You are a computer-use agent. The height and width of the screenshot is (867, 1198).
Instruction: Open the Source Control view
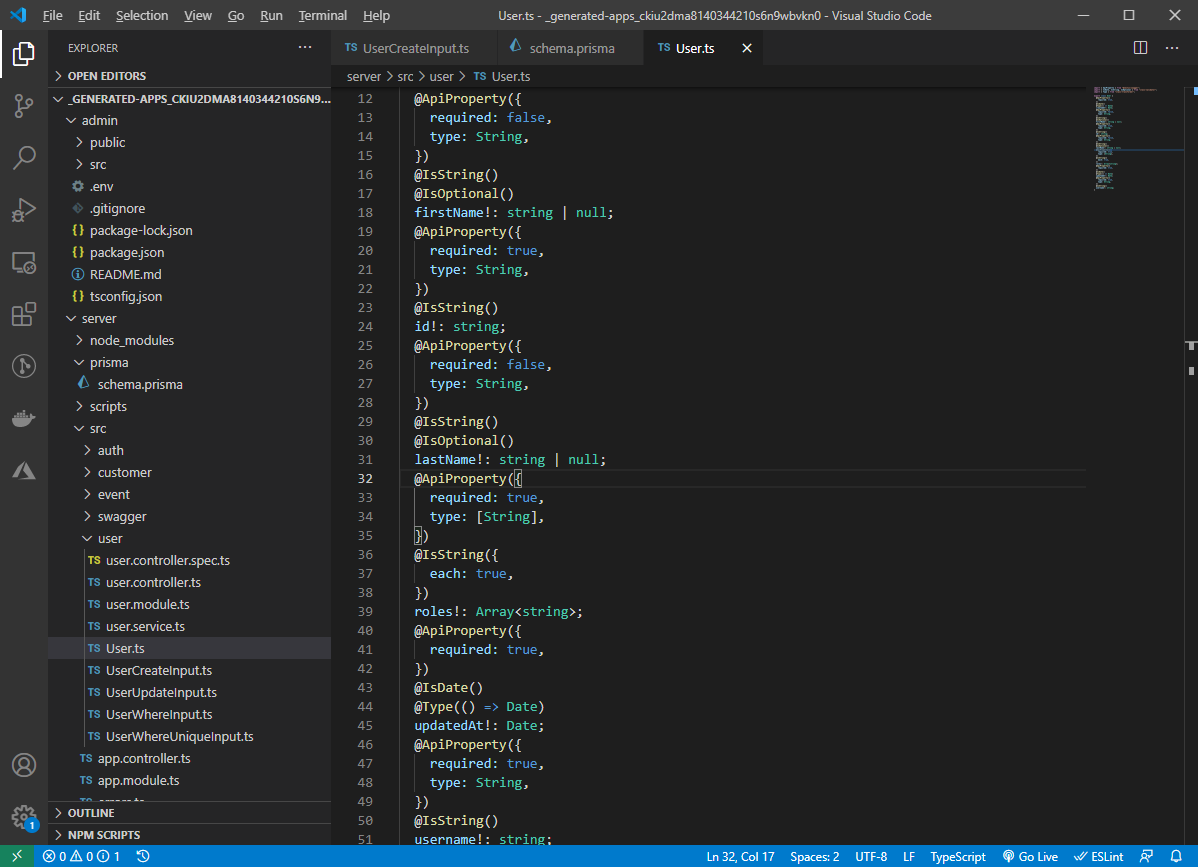coord(24,106)
